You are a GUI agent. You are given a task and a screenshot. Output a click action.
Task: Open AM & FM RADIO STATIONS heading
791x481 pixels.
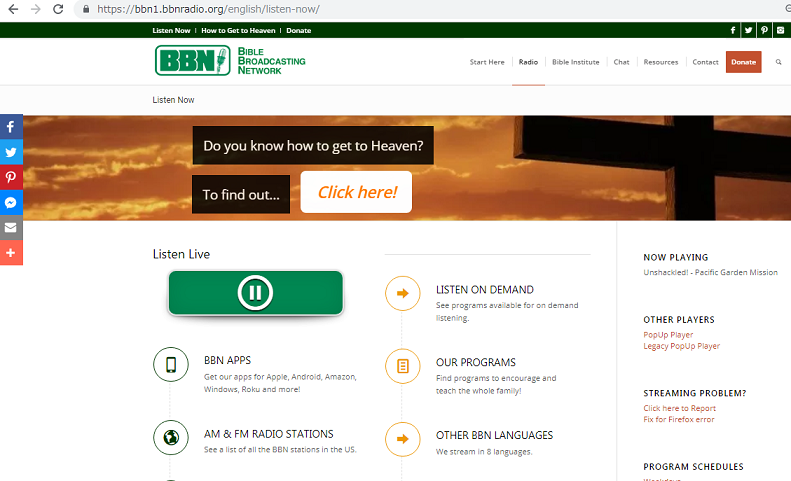[269, 434]
